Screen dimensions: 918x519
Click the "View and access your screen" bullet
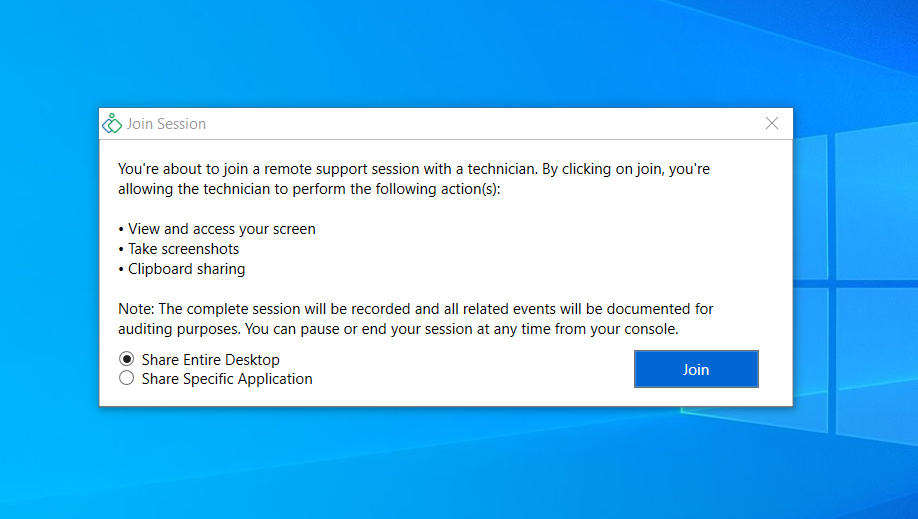click(221, 229)
